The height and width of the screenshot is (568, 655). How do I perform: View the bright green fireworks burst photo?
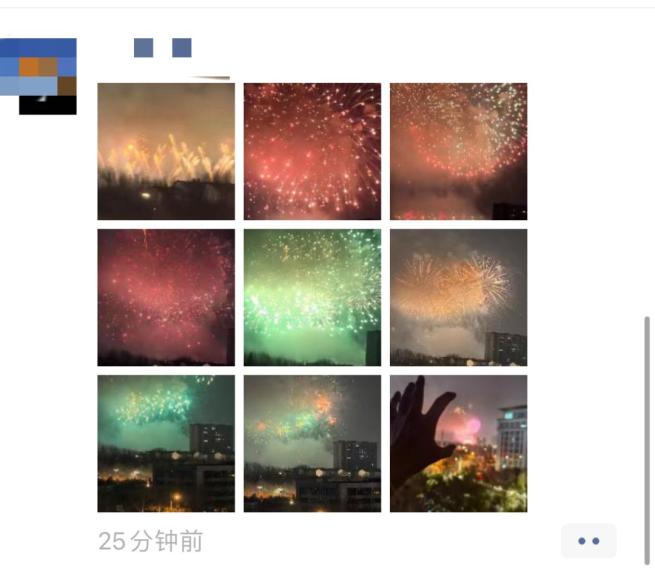point(312,297)
